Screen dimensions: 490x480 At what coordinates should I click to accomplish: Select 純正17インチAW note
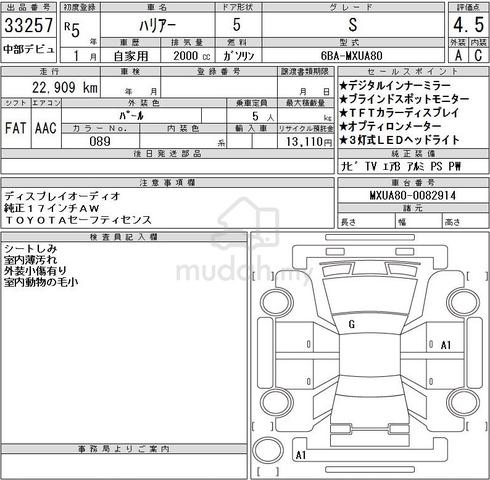[52, 208]
